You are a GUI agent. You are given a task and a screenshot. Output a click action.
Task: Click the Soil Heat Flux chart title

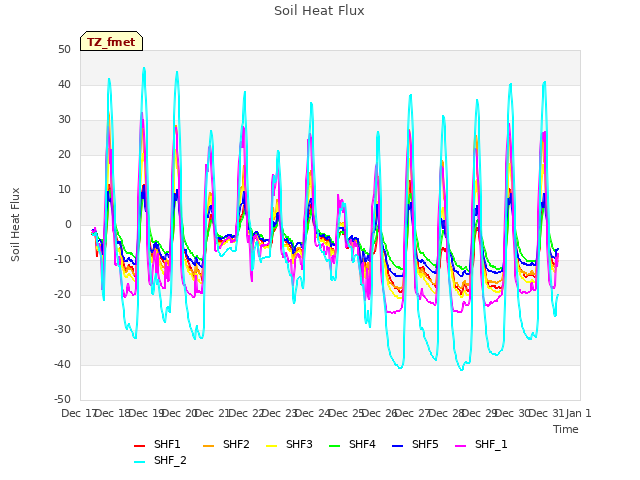coord(319,11)
